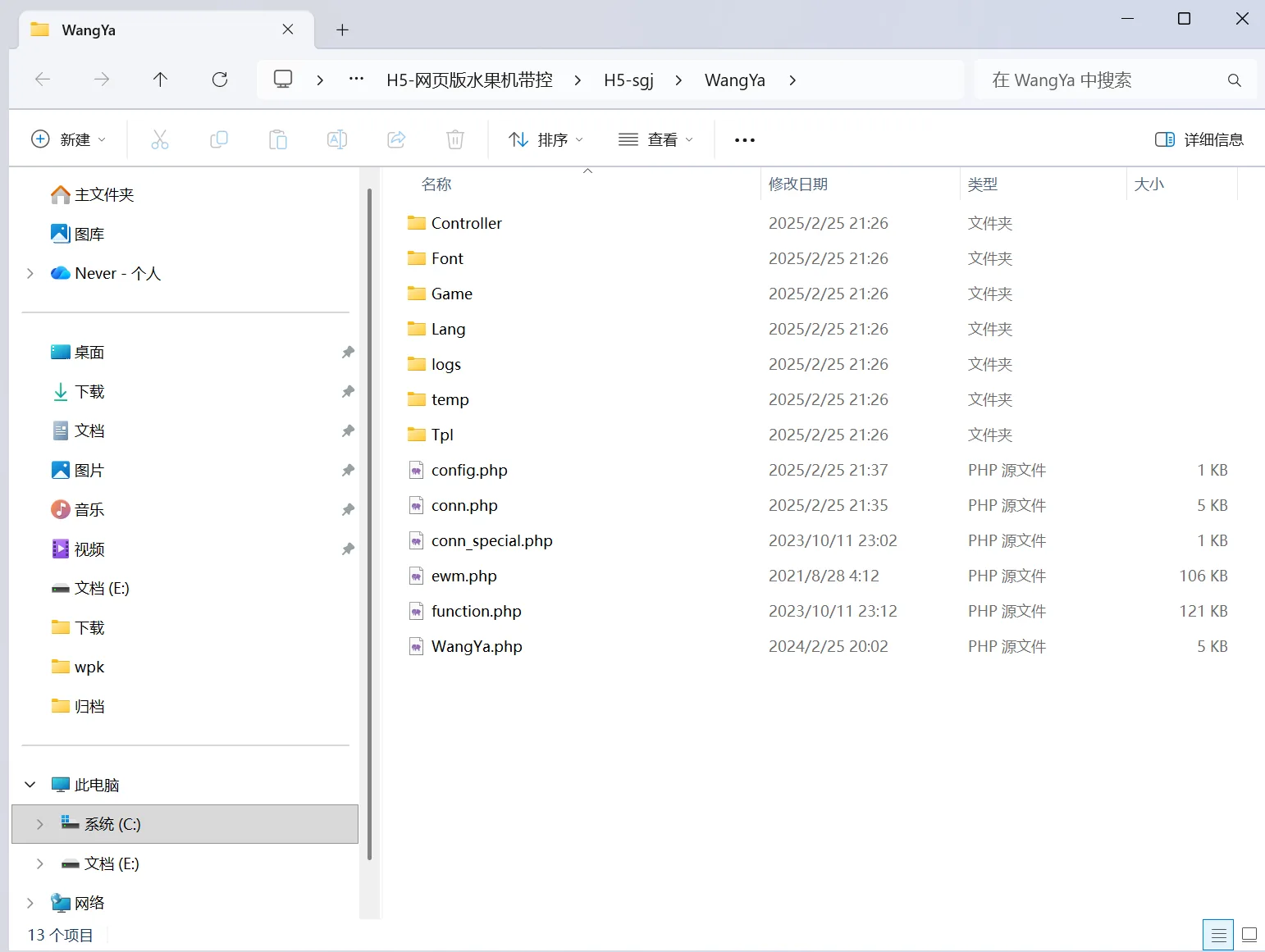Open the three-dot more options menu in toolbar
This screenshot has width=1265, height=952.
pos(745,140)
